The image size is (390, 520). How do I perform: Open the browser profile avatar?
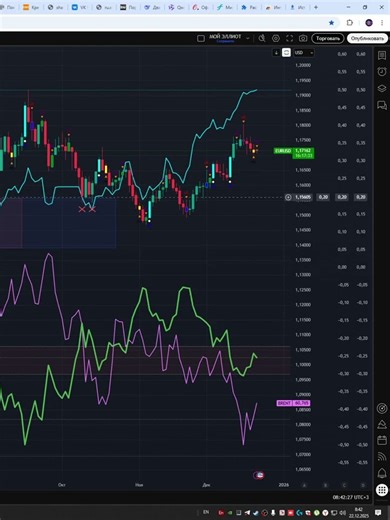pos(369,23)
